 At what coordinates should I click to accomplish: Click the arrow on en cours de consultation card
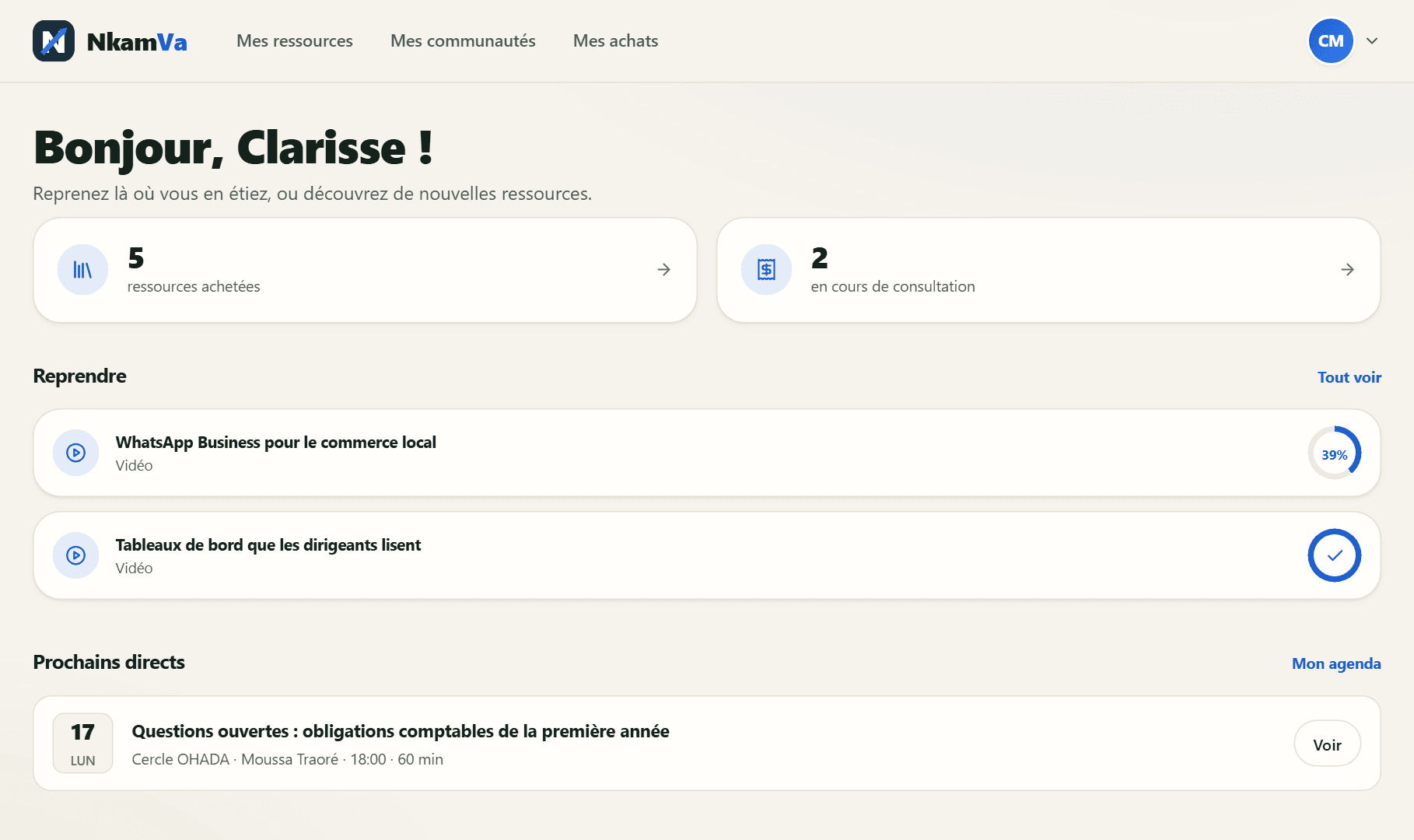[x=1347, y=270]
